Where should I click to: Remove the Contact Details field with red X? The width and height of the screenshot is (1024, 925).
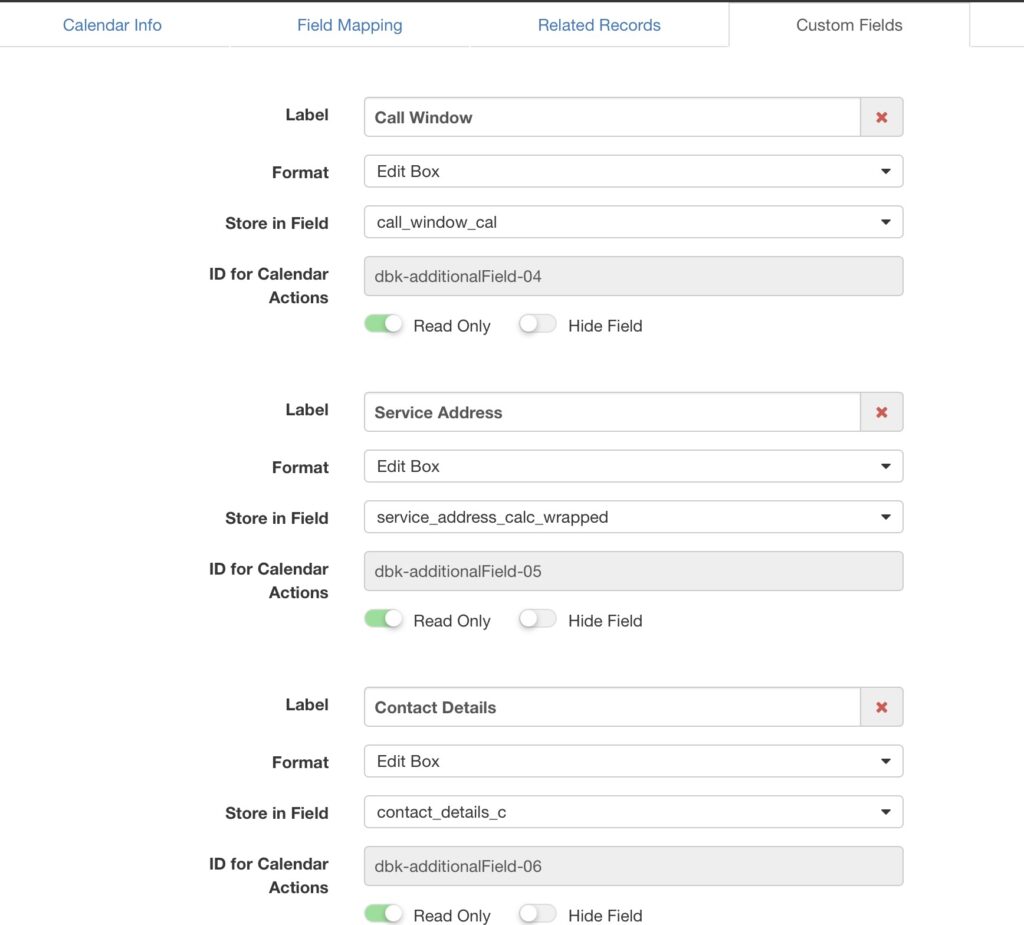881,707
